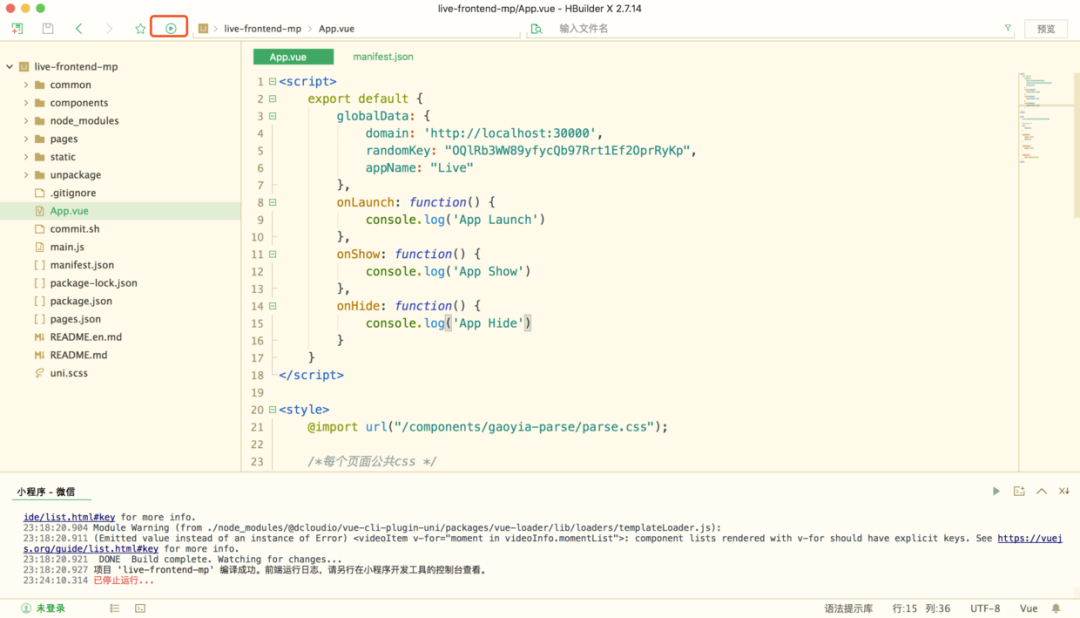This screenshot has height=618, width=1080.
Task: Click the filter funnel icon in search bar
Action: (x=1007, y=29)
